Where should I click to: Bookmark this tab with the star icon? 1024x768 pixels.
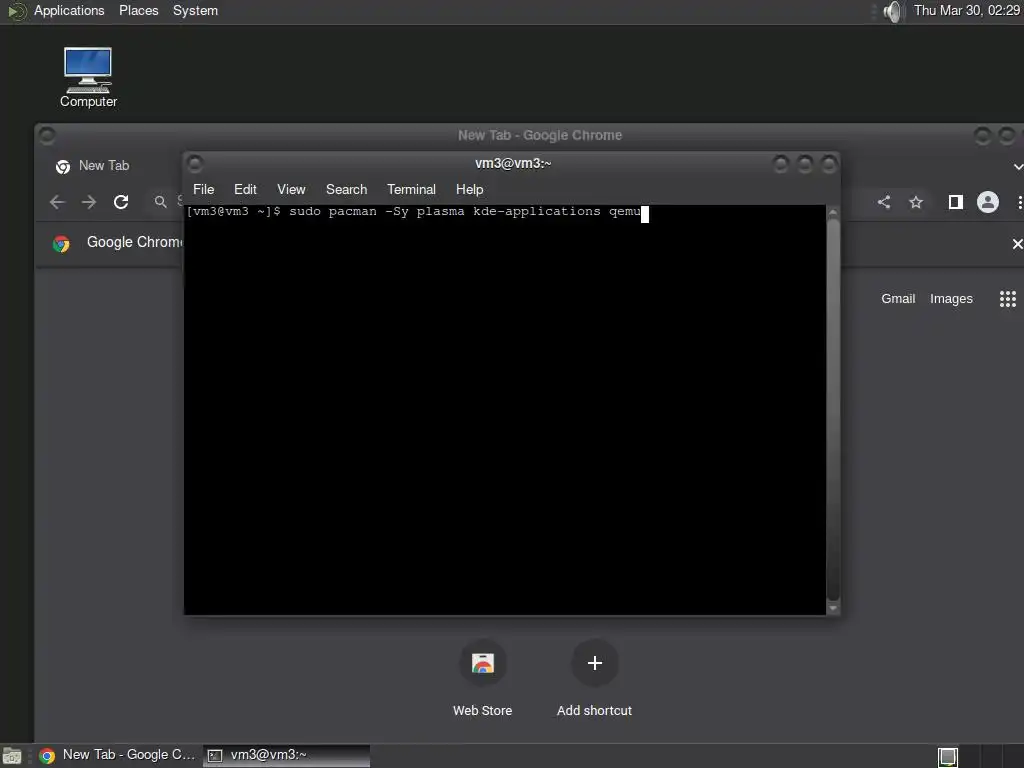tap(916, 202)
